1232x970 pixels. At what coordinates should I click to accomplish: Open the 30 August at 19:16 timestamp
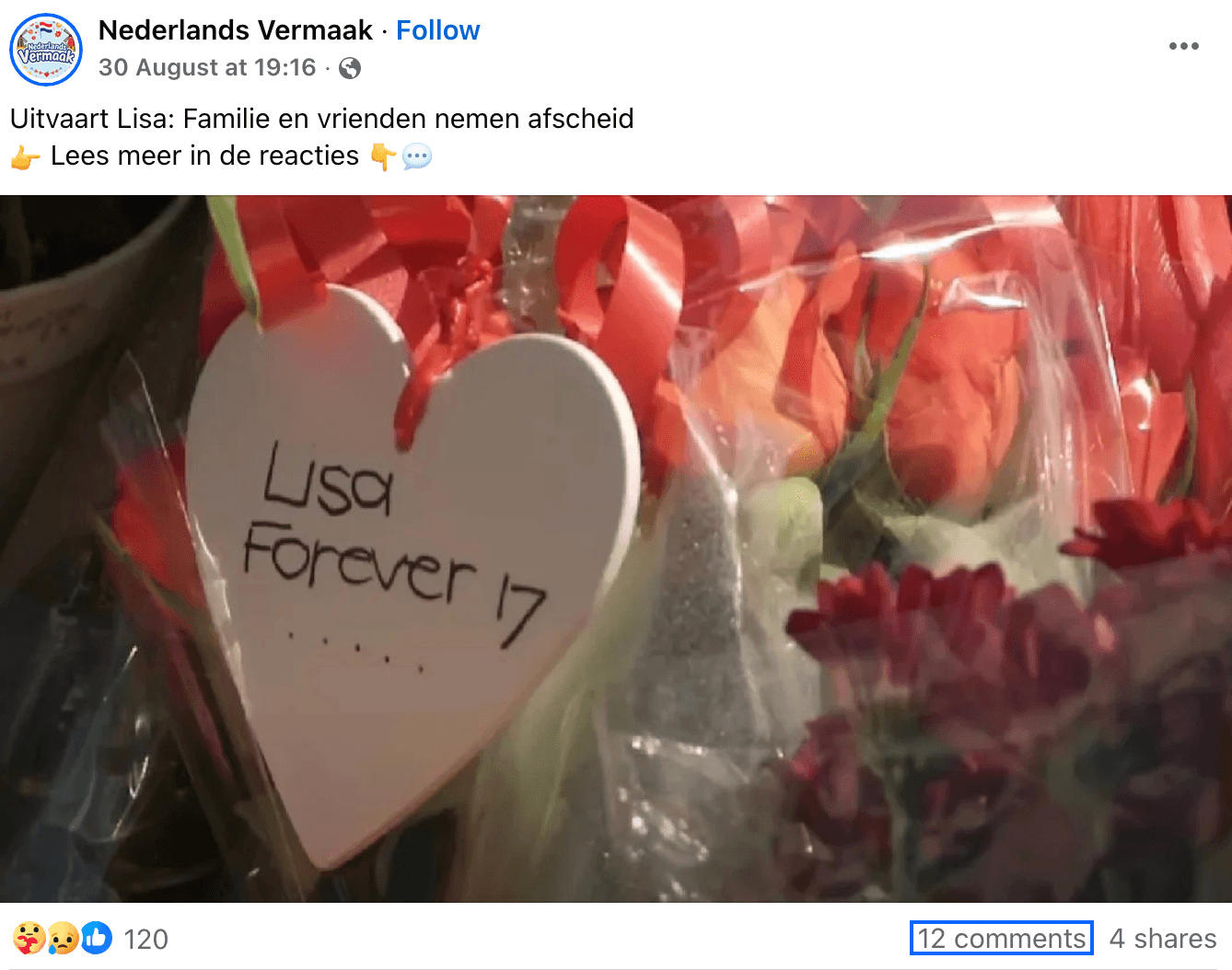coord(207,67)
